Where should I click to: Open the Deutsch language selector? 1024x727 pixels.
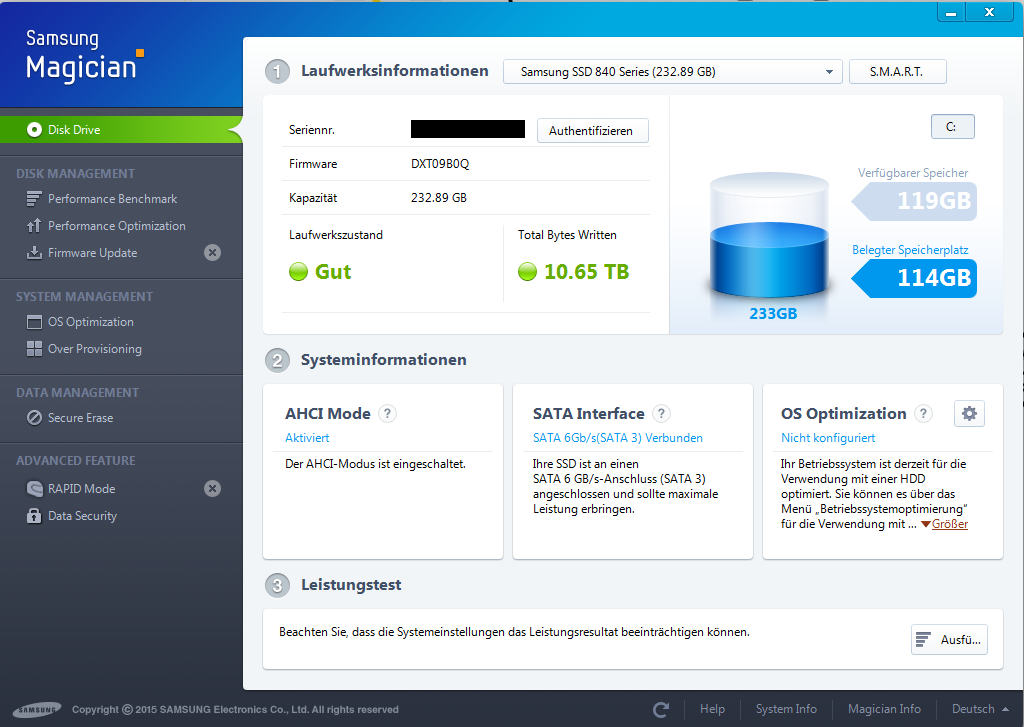(x=980, y=709)
